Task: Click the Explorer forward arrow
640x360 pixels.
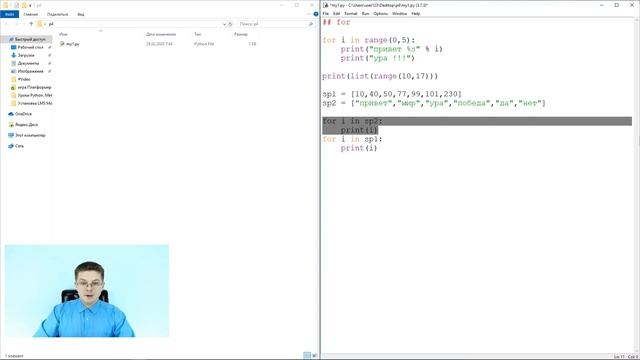Action: (17, 24)
